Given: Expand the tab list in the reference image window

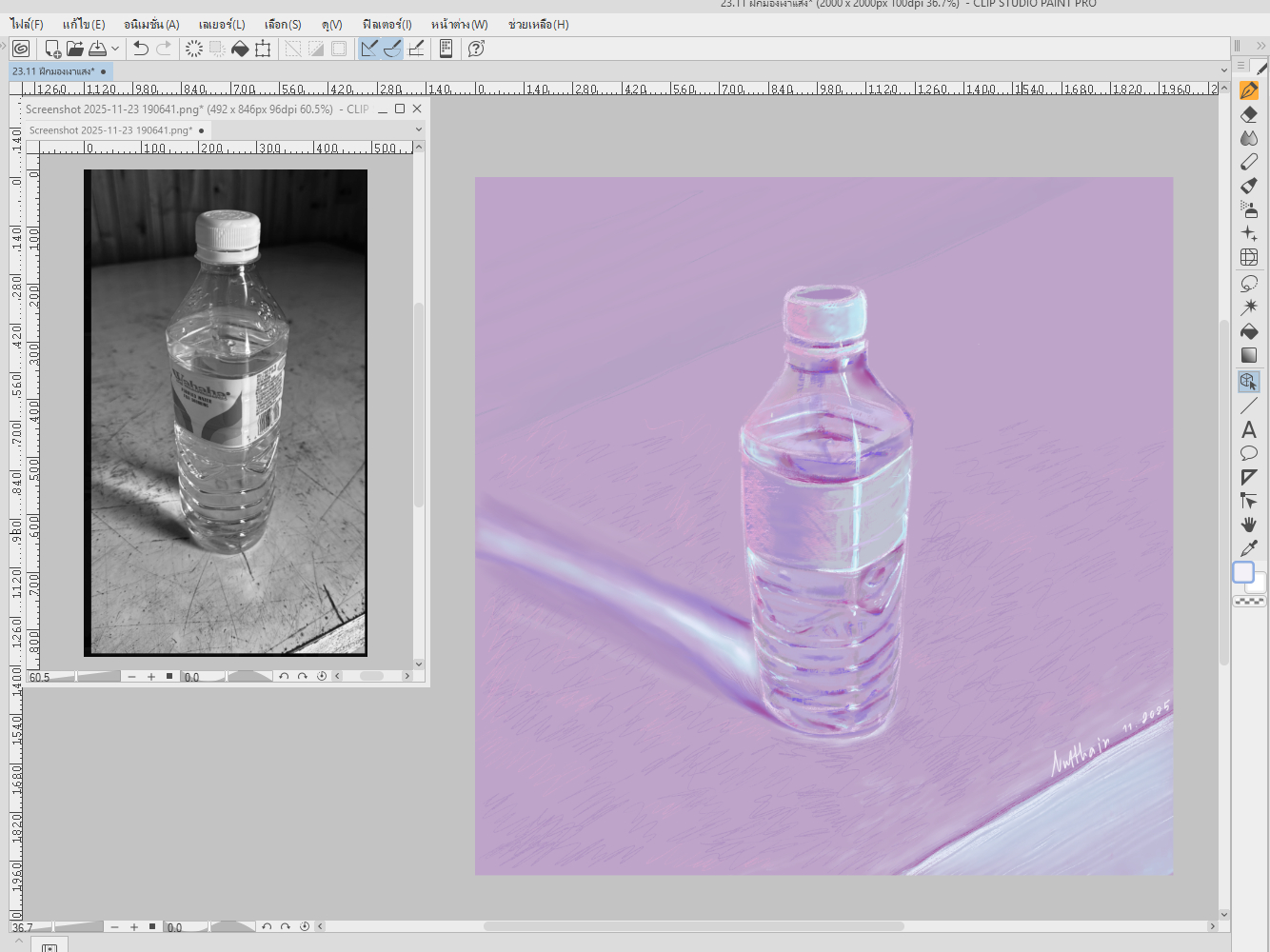Looking at the screenshot, I should tap(418, 129).
